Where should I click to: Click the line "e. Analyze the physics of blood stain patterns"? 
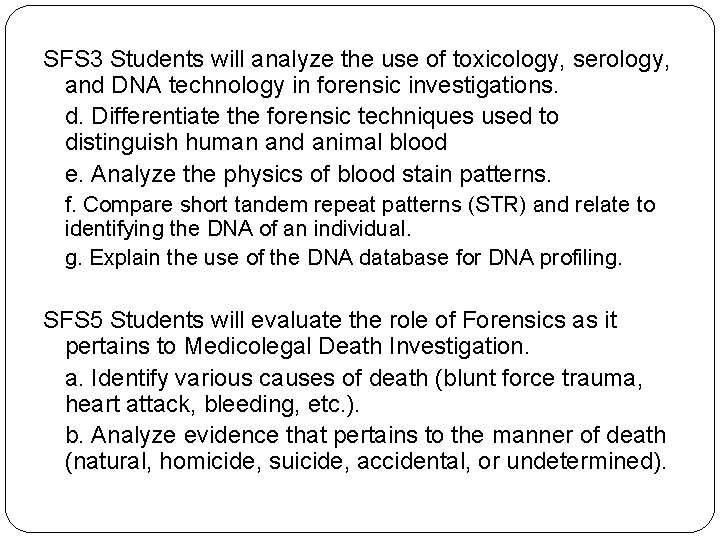(x=307, y=174)
